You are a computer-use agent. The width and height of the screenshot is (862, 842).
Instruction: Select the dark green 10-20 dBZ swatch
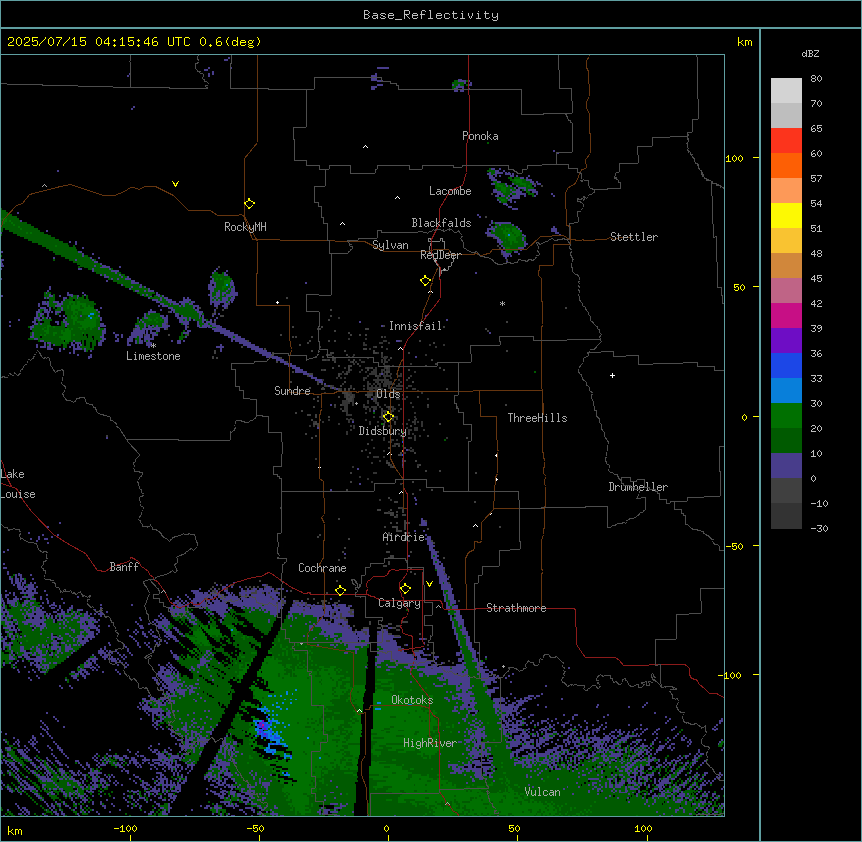tap(786, 441)
